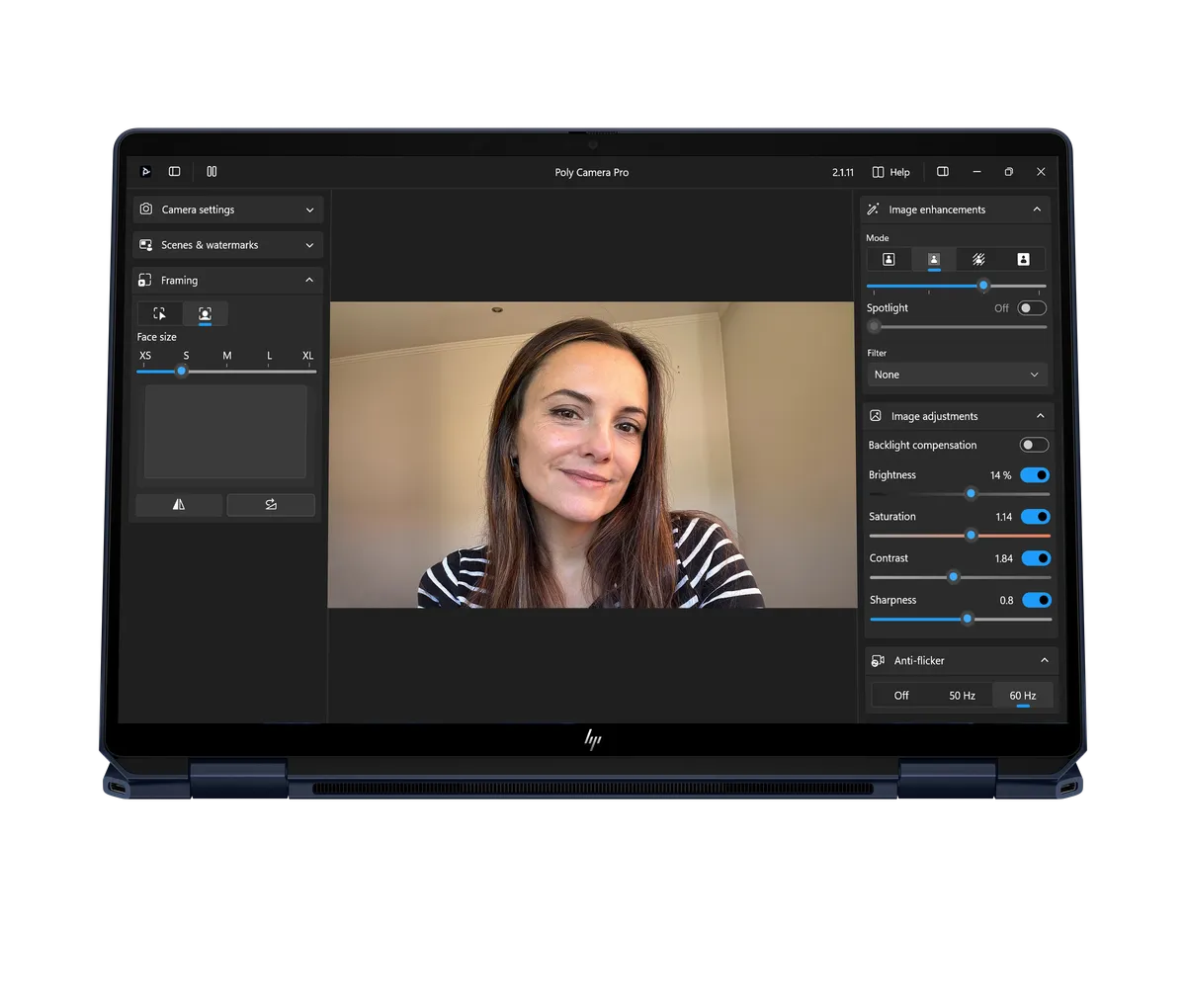Click the reset framing icon button

point(271,505)
